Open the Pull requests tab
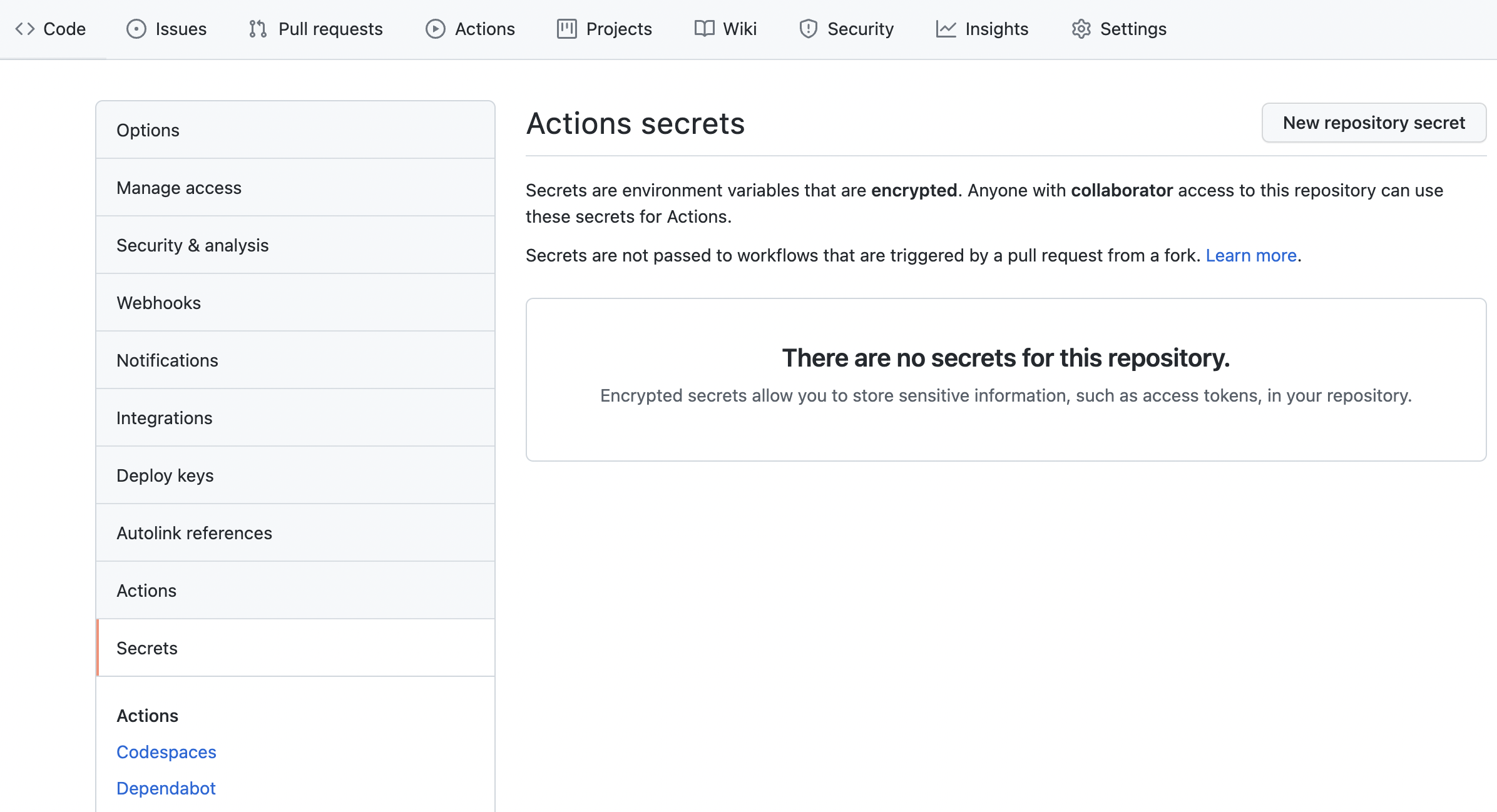This screenshot has width=1497, height=812. 330,29
